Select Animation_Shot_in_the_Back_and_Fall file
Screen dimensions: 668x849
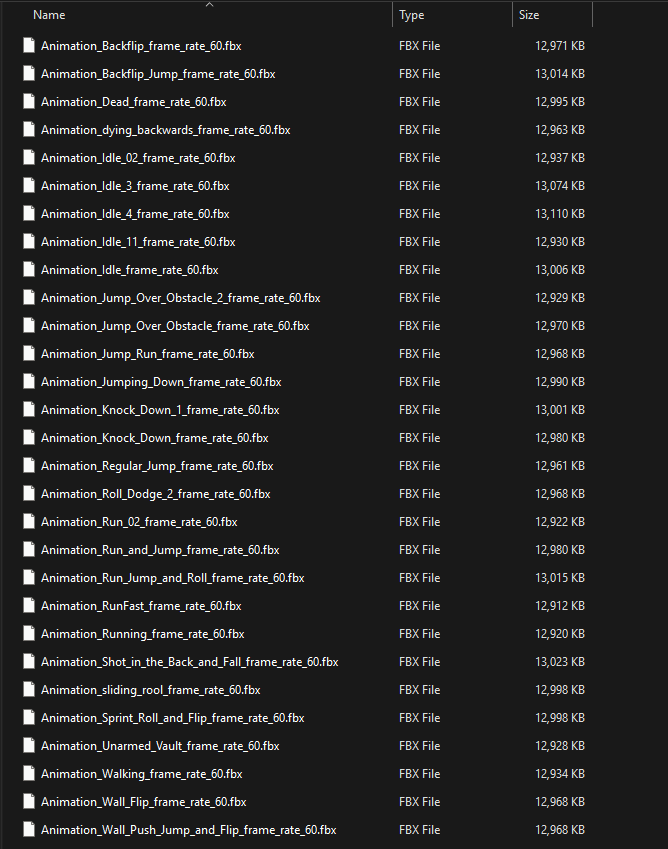click(x=189, y=662)
